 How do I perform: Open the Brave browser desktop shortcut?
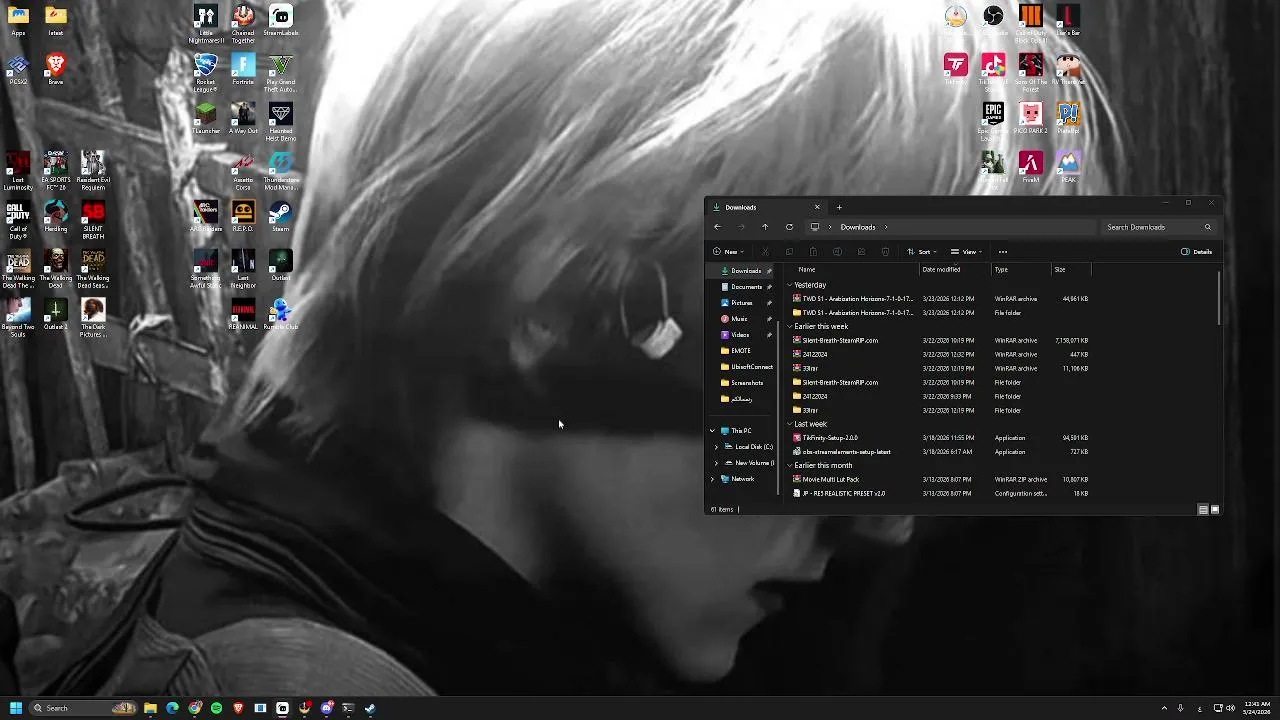pyautogui.click(x=56, y=70)
